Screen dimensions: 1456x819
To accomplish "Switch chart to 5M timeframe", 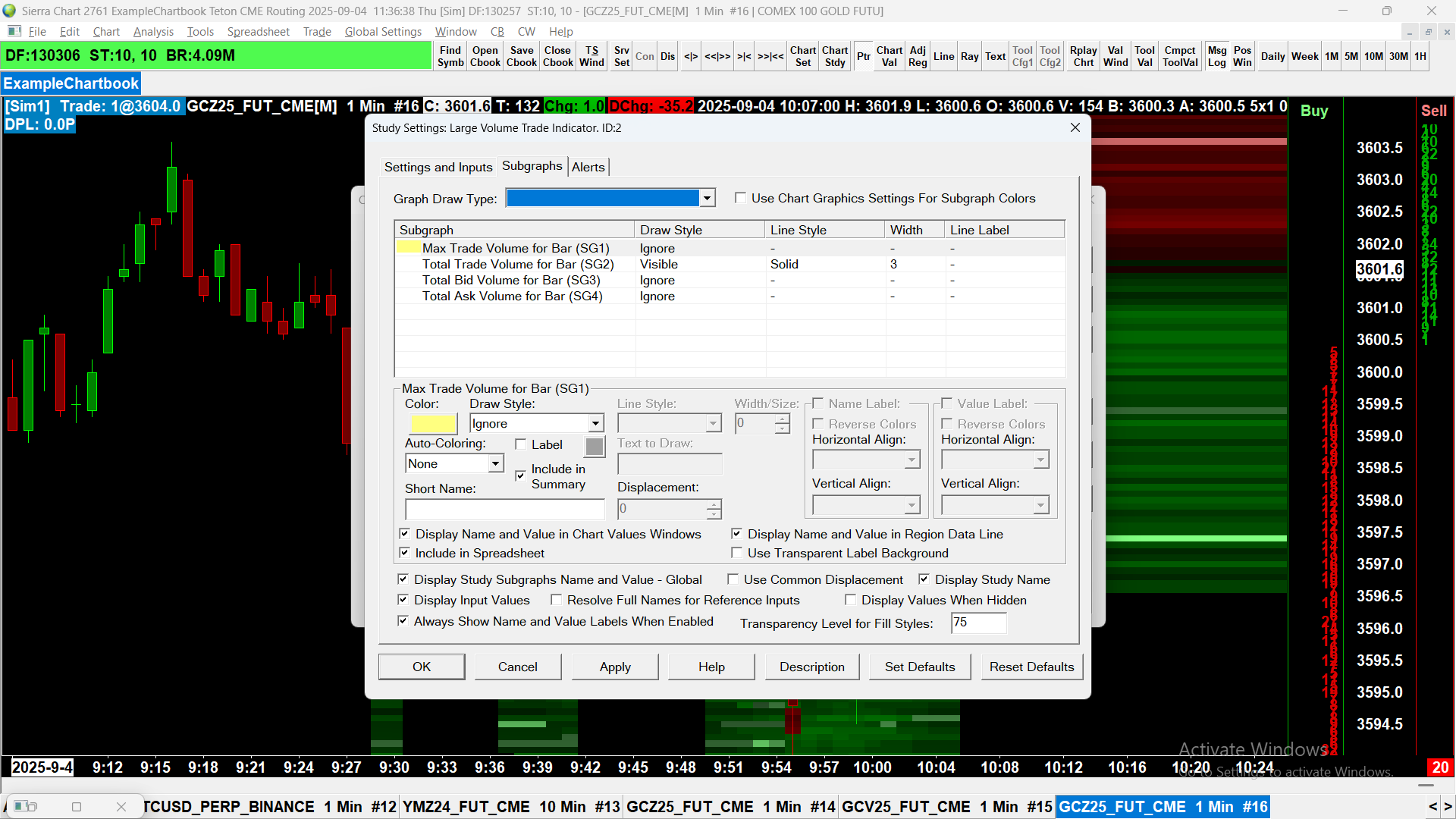I will point(1351,56).
